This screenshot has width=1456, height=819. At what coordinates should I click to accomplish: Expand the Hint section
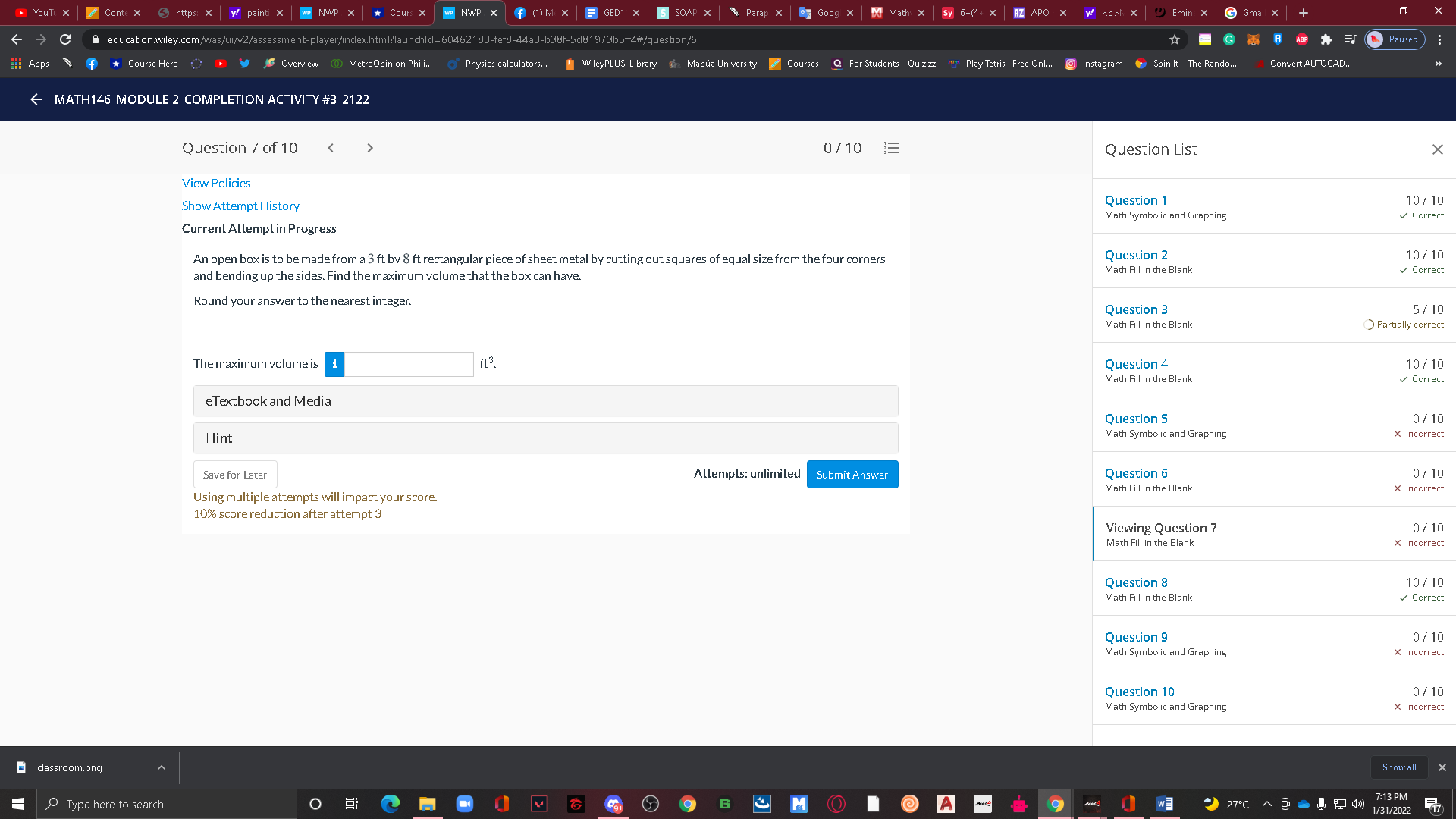point(545,438)
